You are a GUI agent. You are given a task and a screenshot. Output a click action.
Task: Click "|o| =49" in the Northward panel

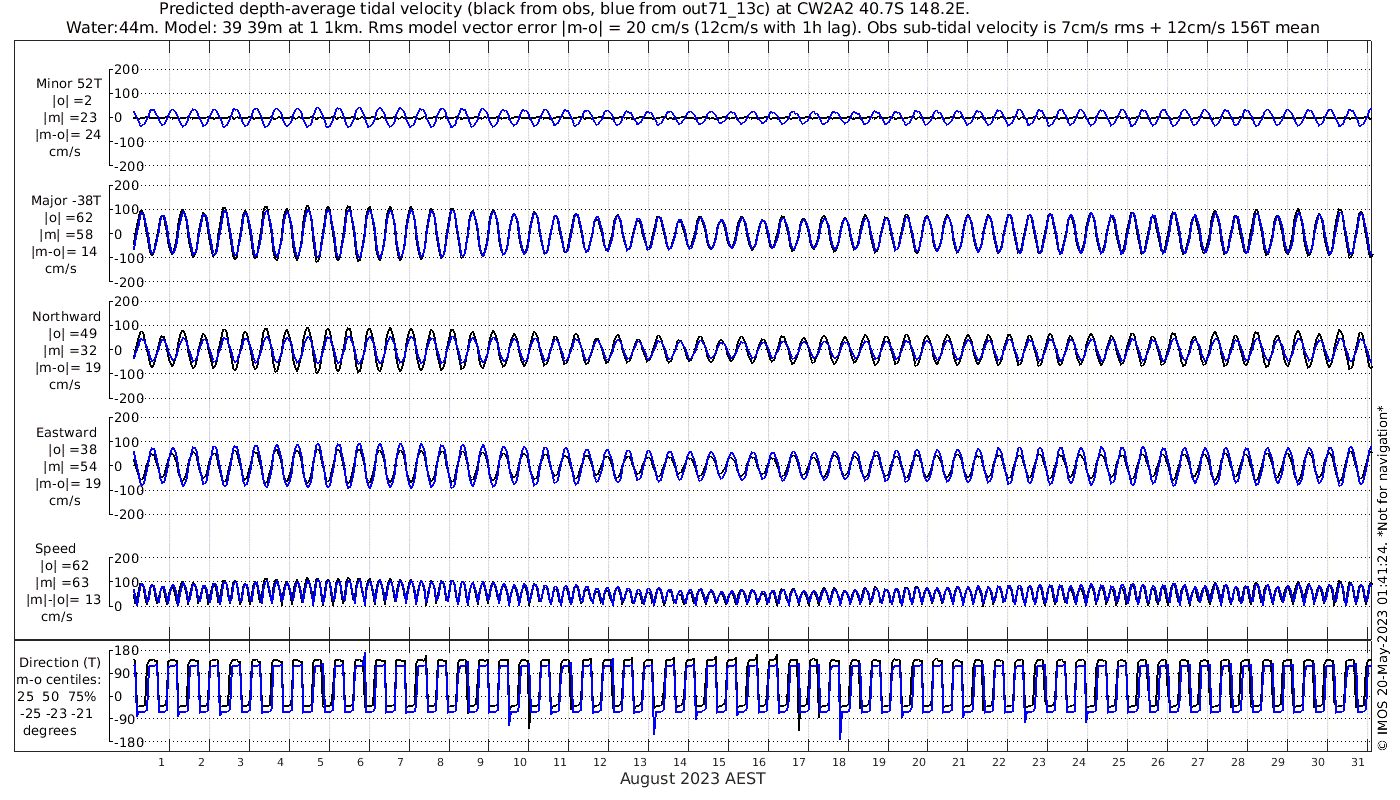pyautogui.click(x=72, y=334)
